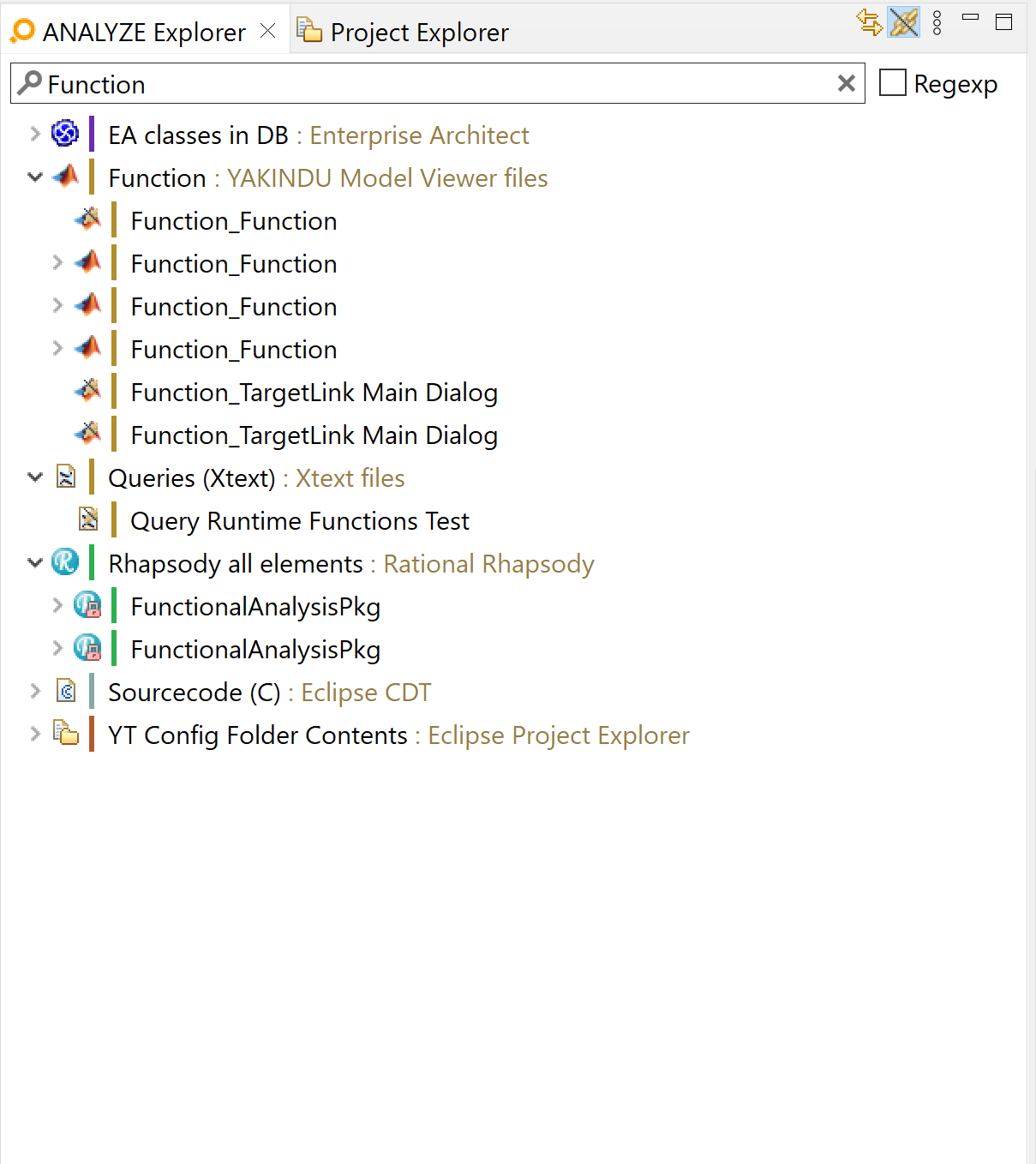Expand the YT Config Folder Contents node
The image size is (1036, 1164).
click(x=35, y=735)
